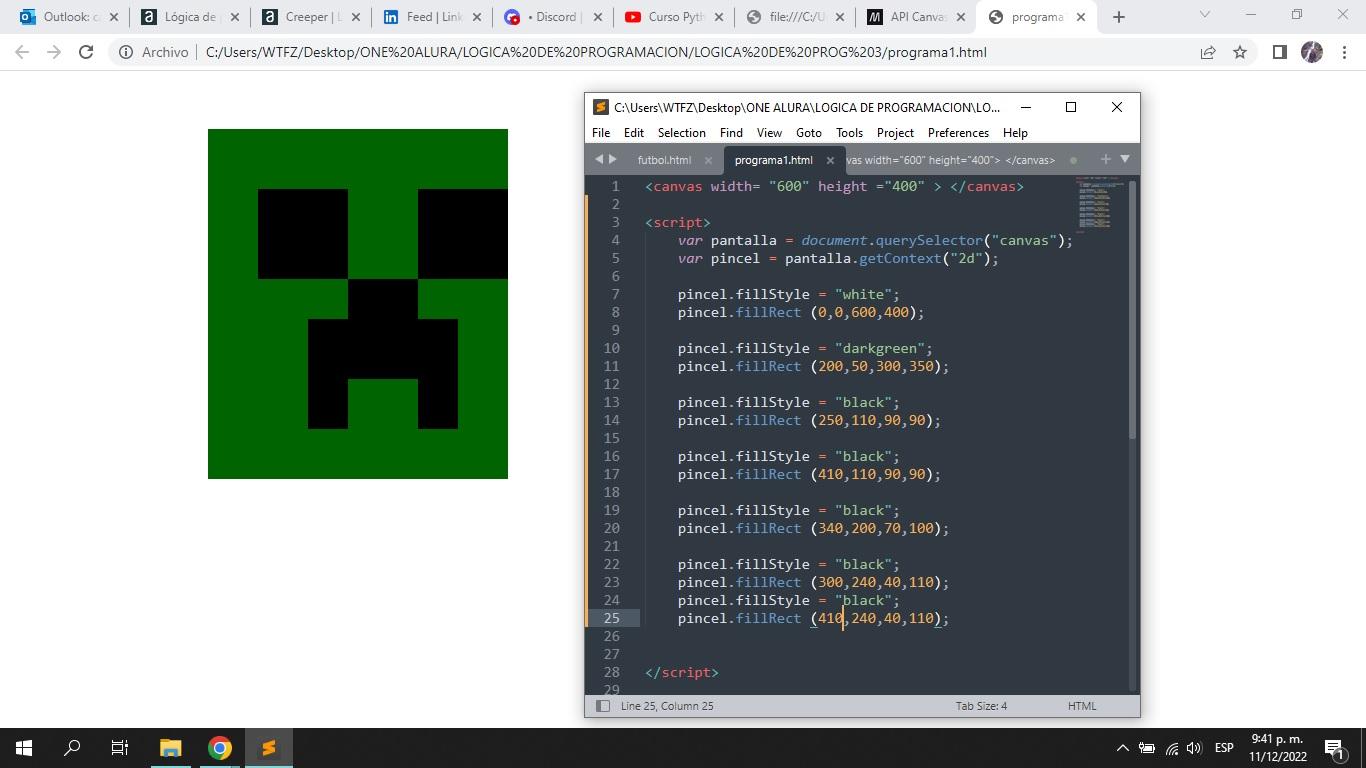Open Chrome tab search chevron

tap(1204, 15)
